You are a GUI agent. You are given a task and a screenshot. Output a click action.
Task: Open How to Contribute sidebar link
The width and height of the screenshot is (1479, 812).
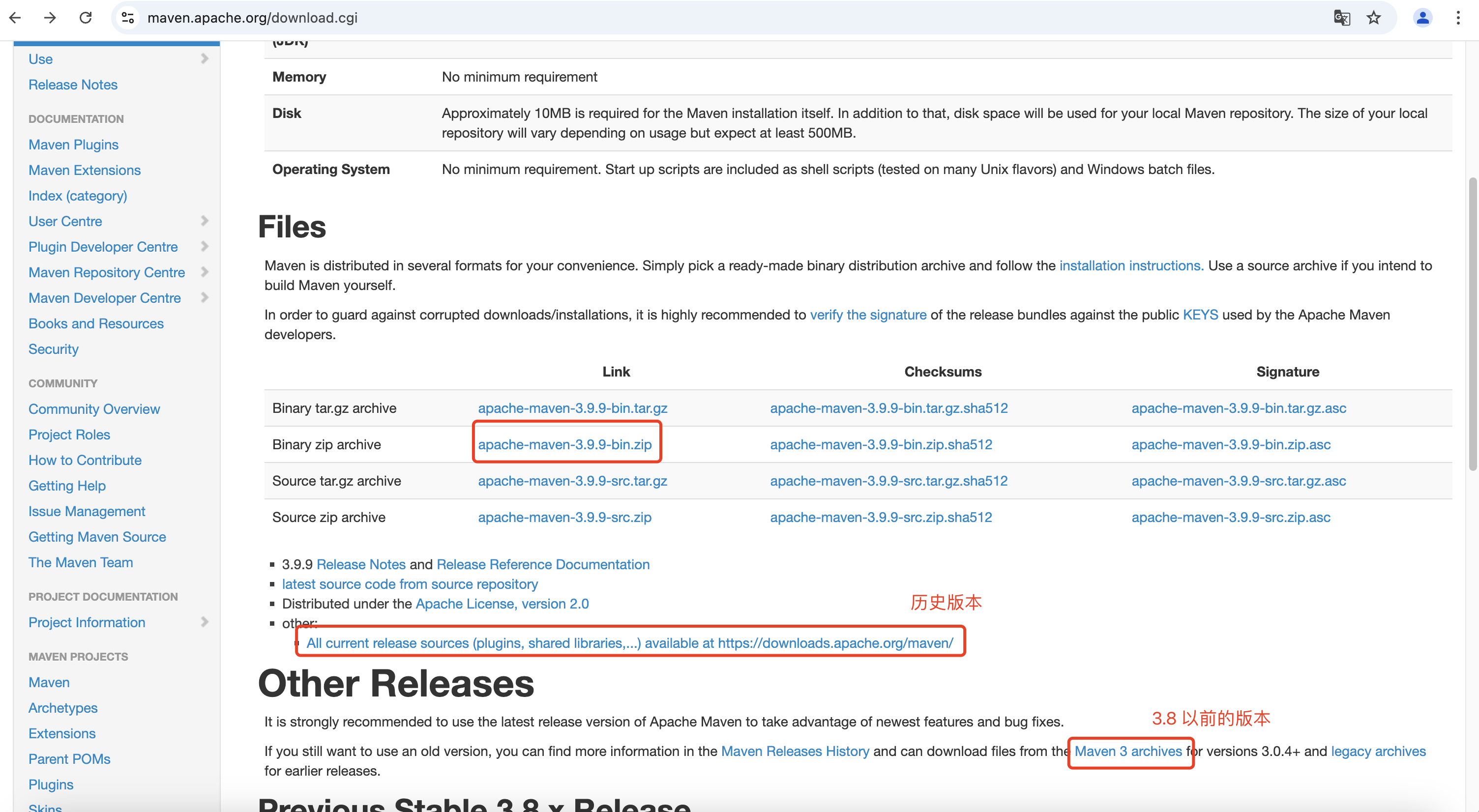tap(85, 460)
